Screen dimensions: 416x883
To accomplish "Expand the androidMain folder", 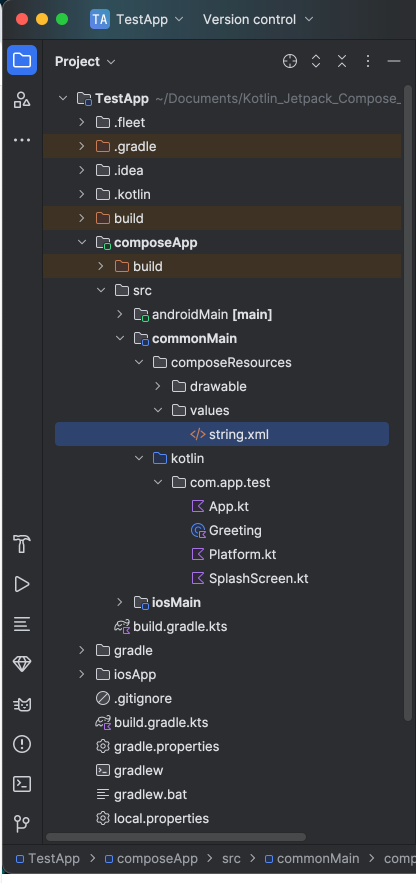I will coord(119,314).
